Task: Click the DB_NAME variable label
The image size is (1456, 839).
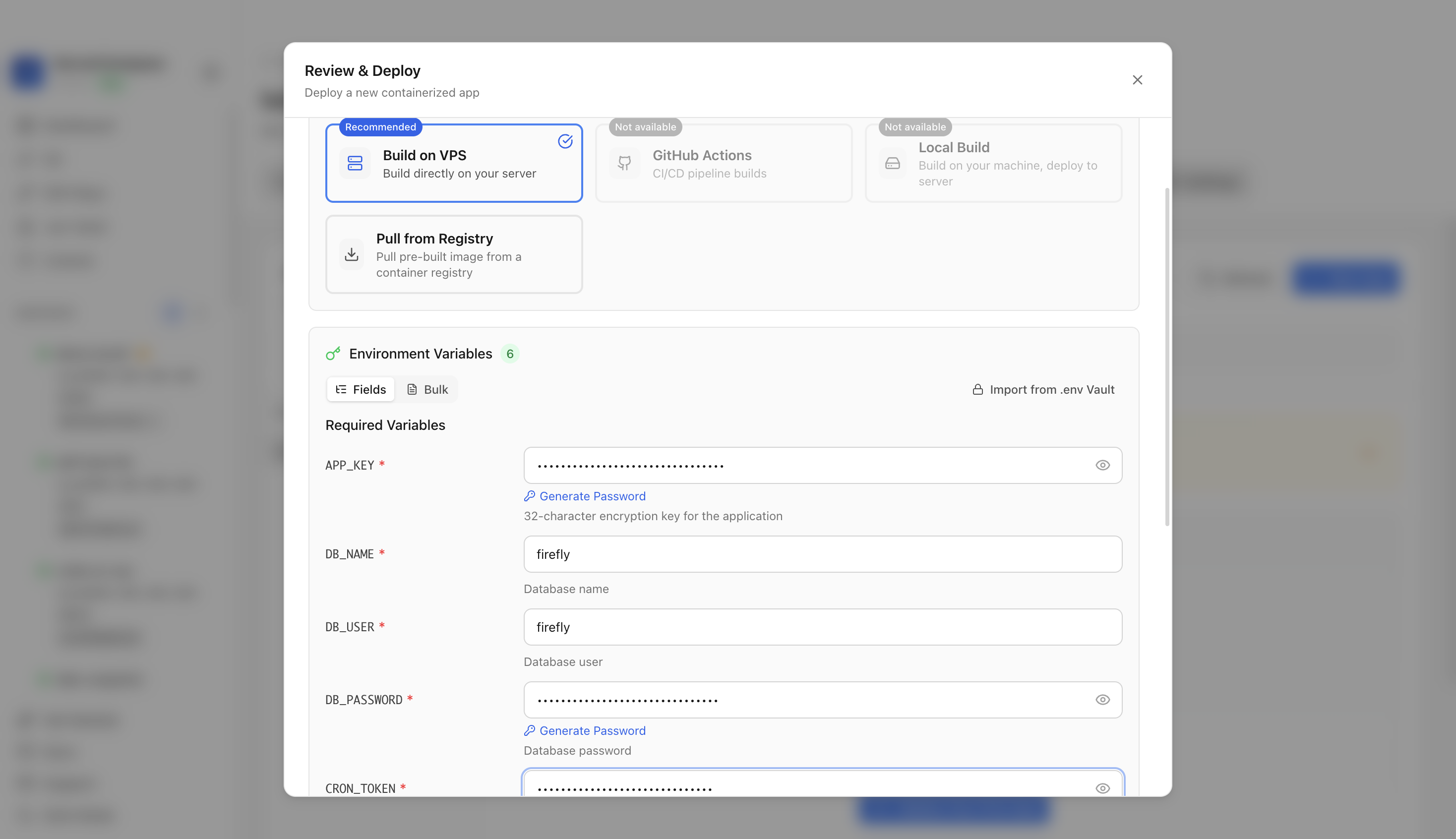Action: pyautogui.click(x=349, y=554)
